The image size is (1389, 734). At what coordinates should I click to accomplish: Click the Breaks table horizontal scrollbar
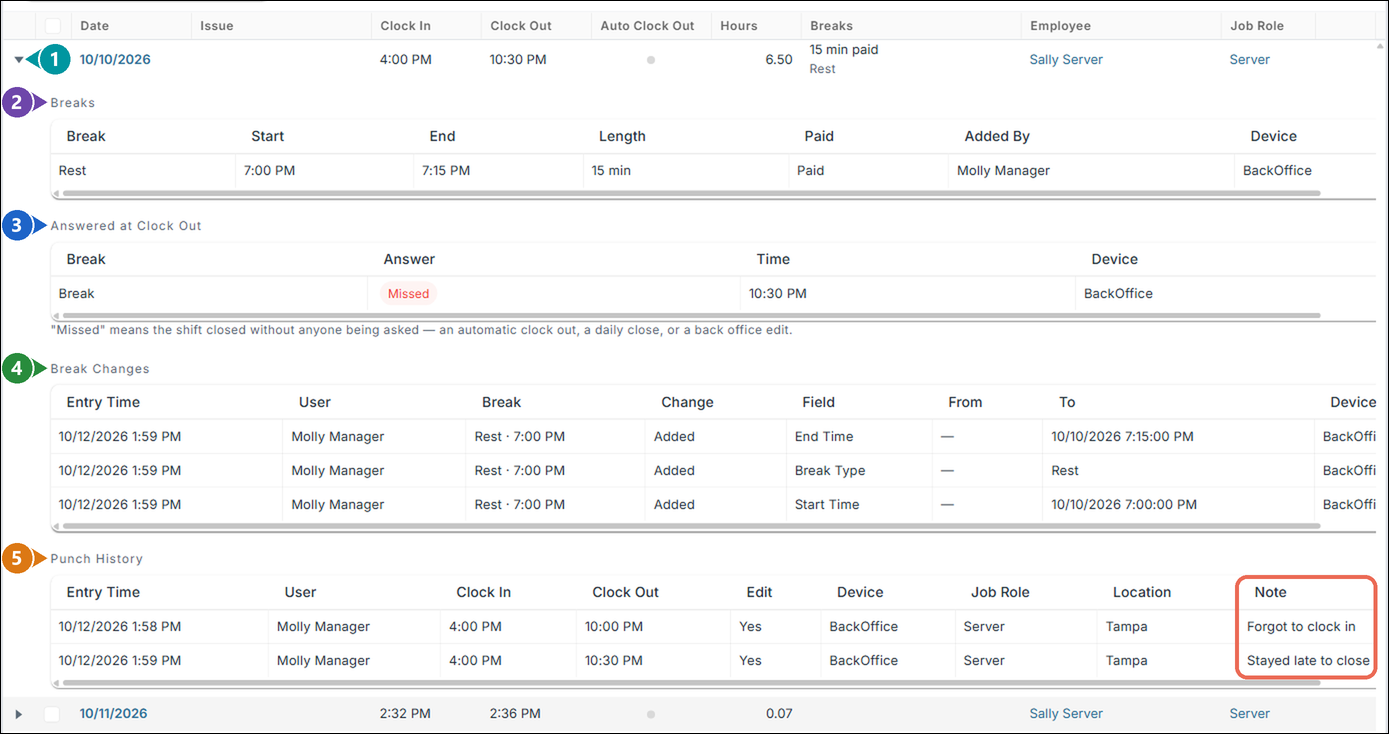coord(690,193)
